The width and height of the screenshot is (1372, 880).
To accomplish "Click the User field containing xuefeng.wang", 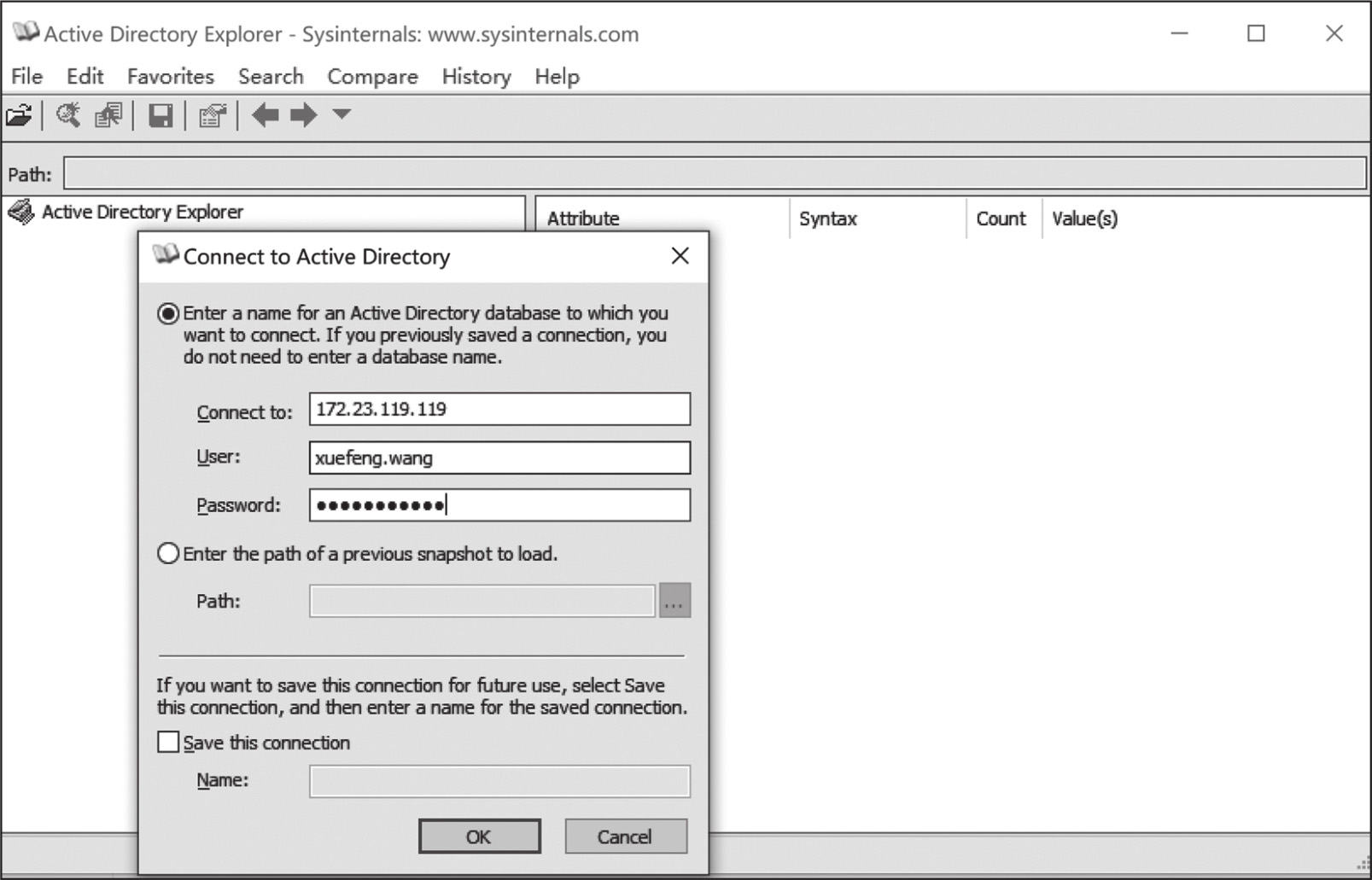I will [499, 457].
